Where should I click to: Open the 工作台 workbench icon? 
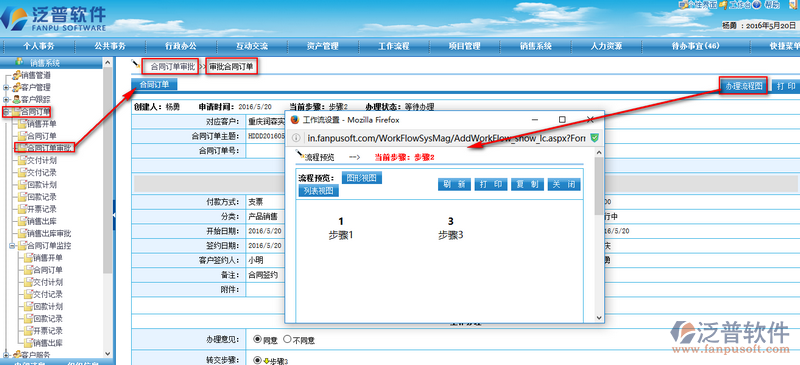(722, 5)
